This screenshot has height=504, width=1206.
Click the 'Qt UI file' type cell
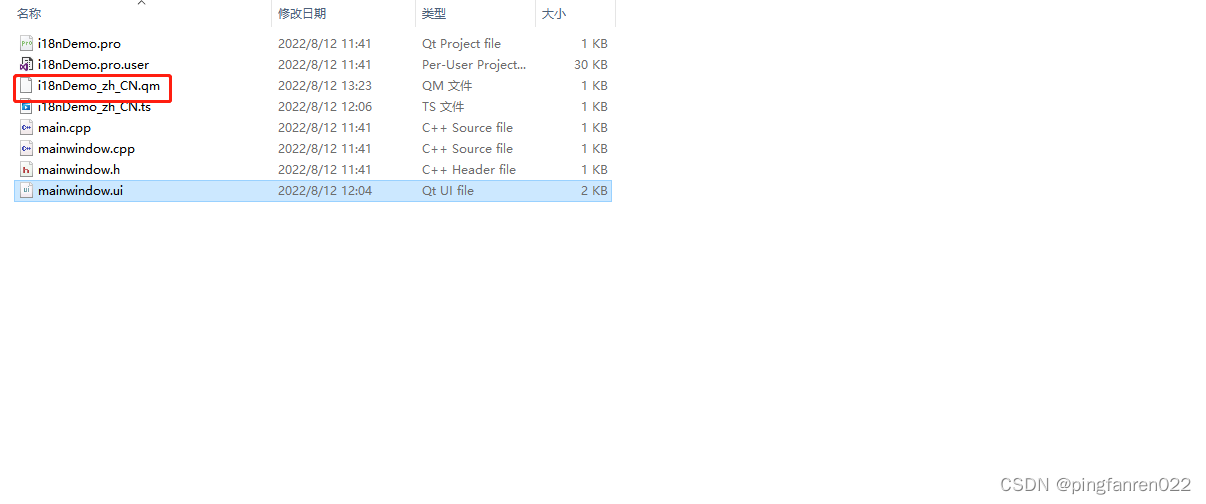click(448, 191)
